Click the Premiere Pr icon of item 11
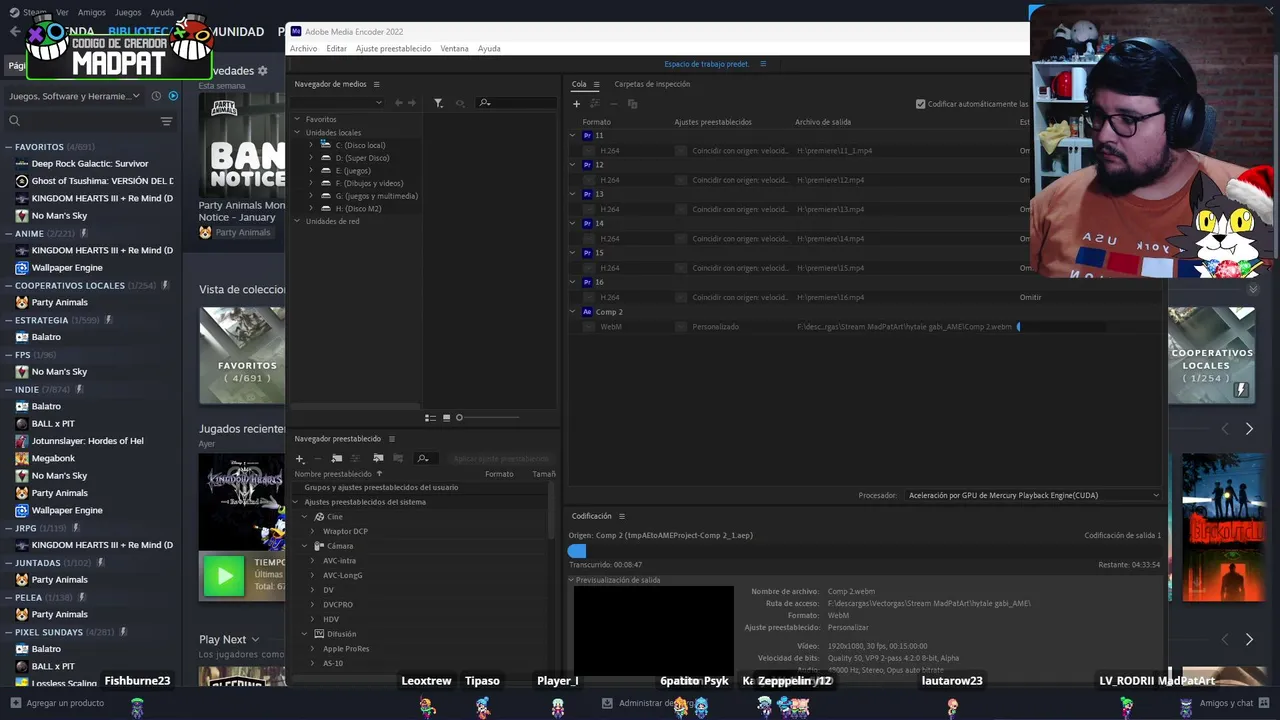Screen dimensions: 1280x720 (587, 136)
